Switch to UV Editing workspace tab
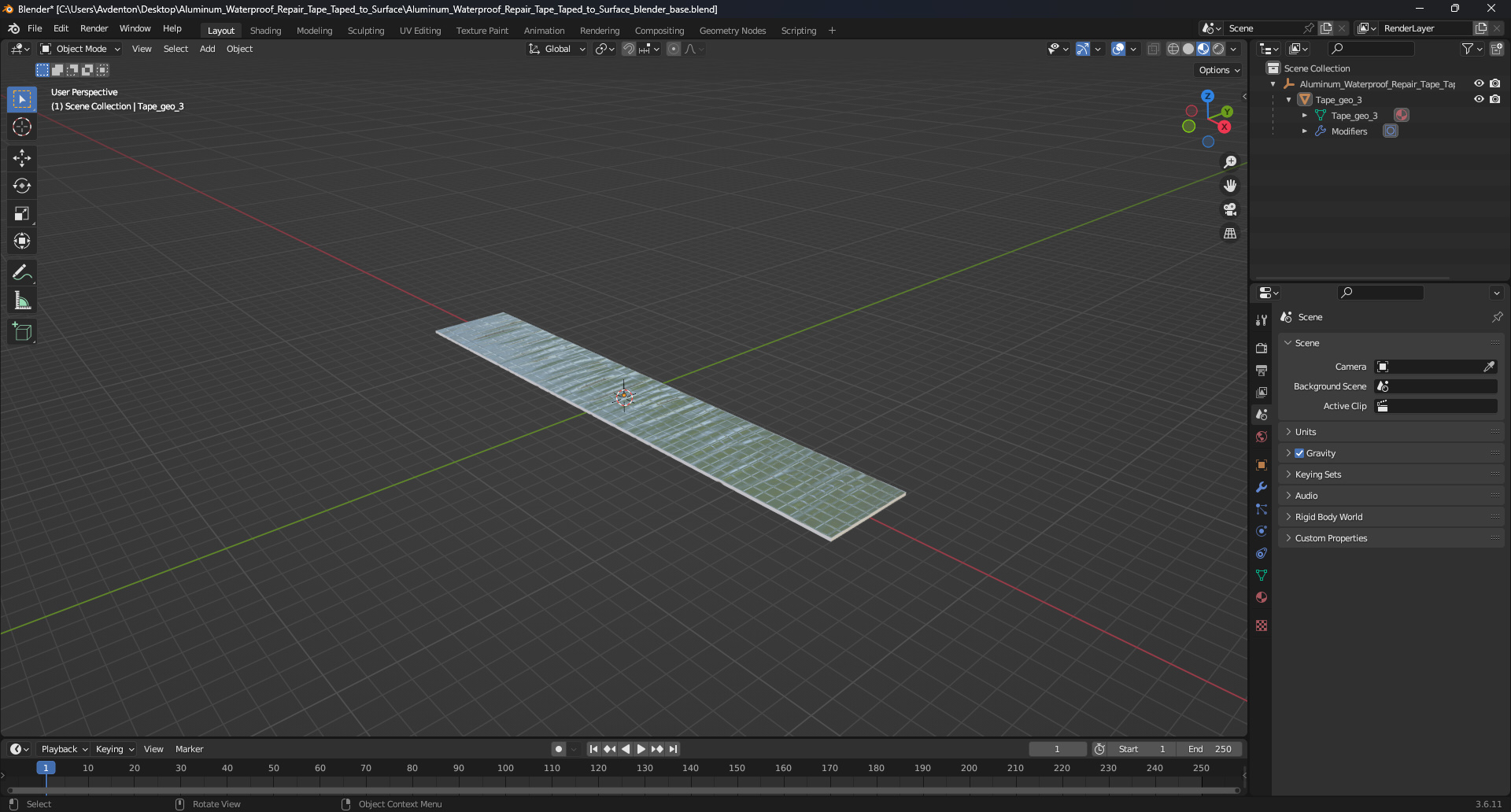Viewport: 1511px width, 812px height. coord(419,31)
